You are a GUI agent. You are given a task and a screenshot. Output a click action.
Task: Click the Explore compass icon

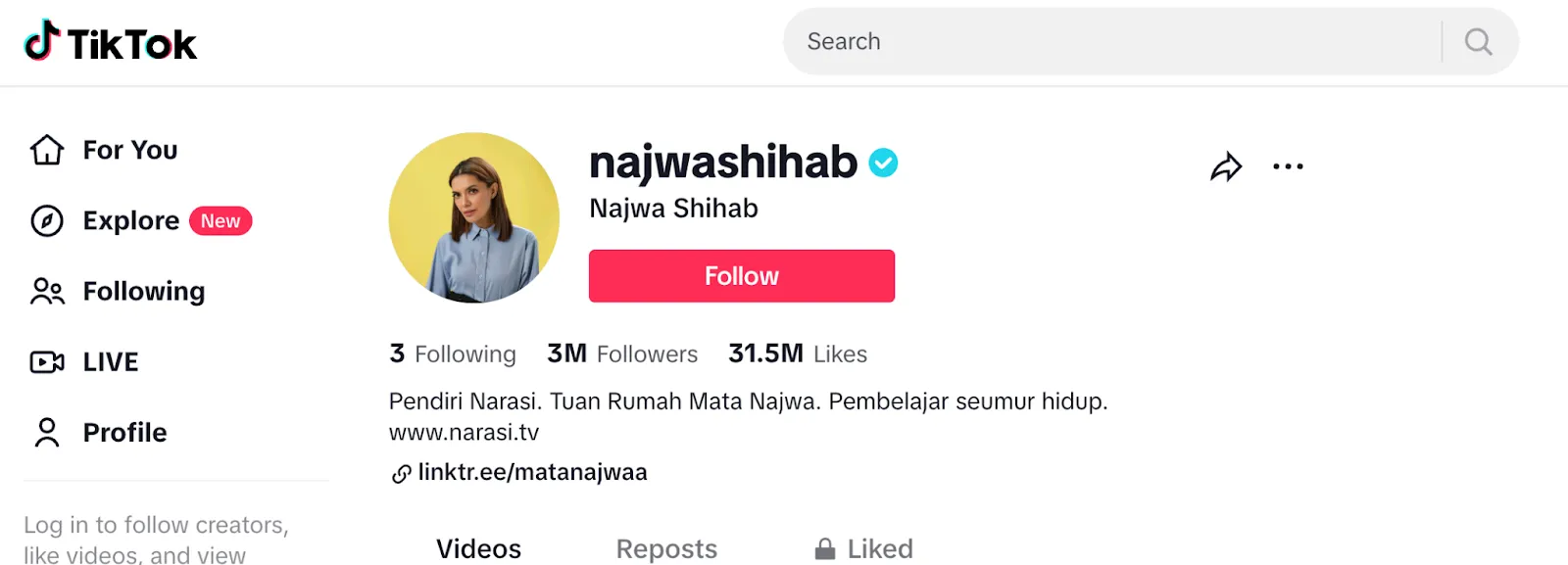pyautogui.click(x=47, y=220)
